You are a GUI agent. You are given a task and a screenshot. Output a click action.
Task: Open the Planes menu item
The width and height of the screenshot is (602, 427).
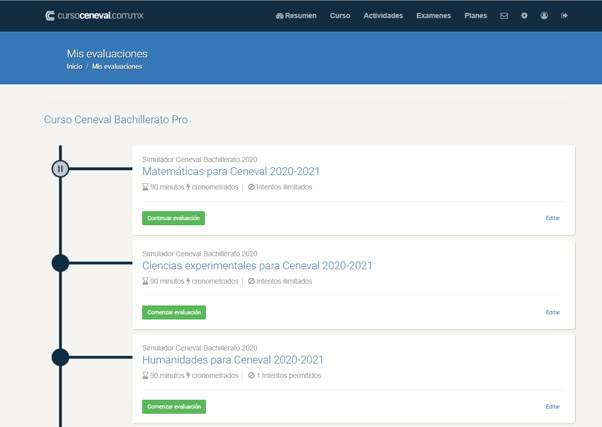click(476, 16)
